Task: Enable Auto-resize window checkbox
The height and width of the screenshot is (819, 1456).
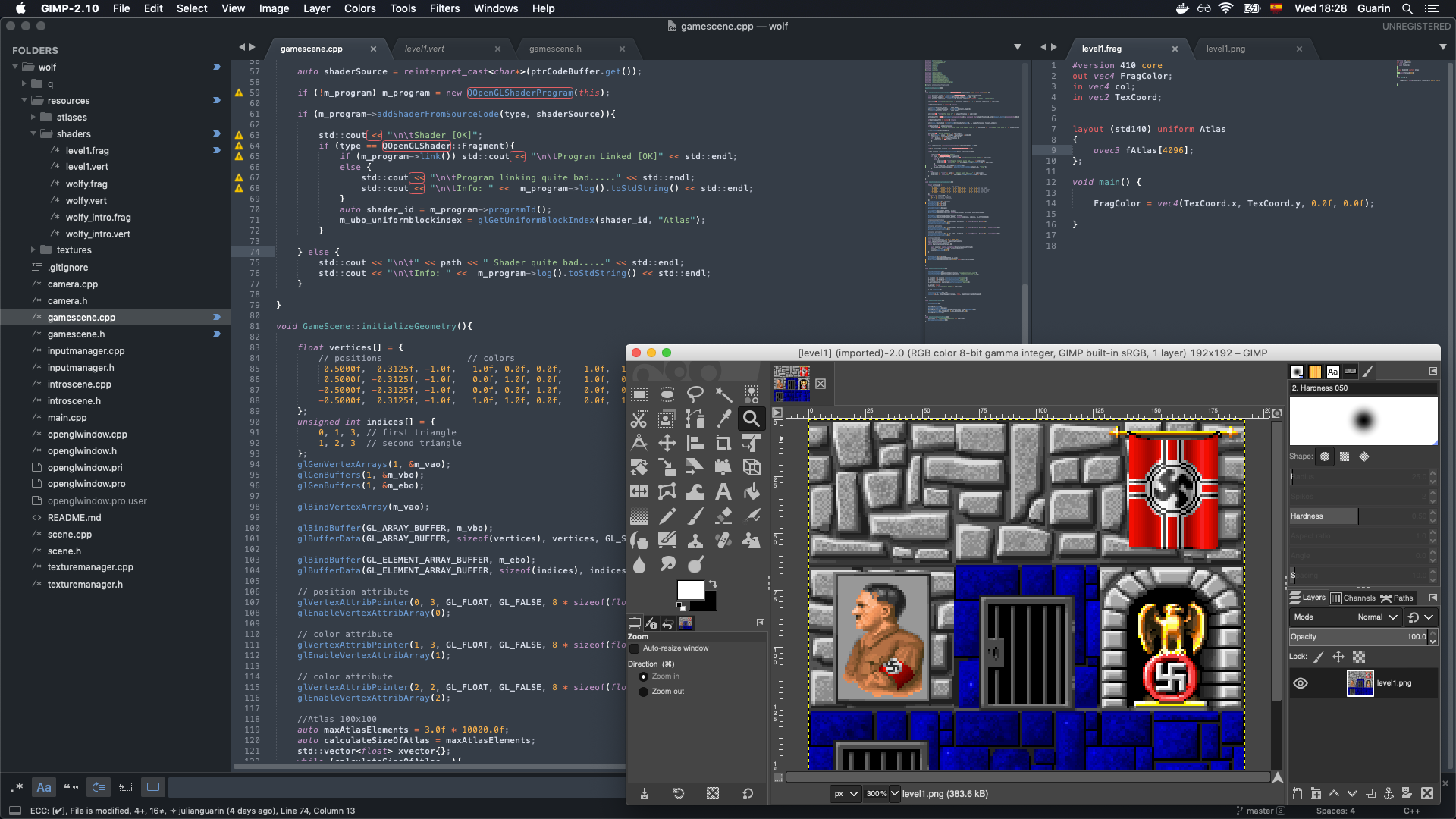Action: pos(635,648)
